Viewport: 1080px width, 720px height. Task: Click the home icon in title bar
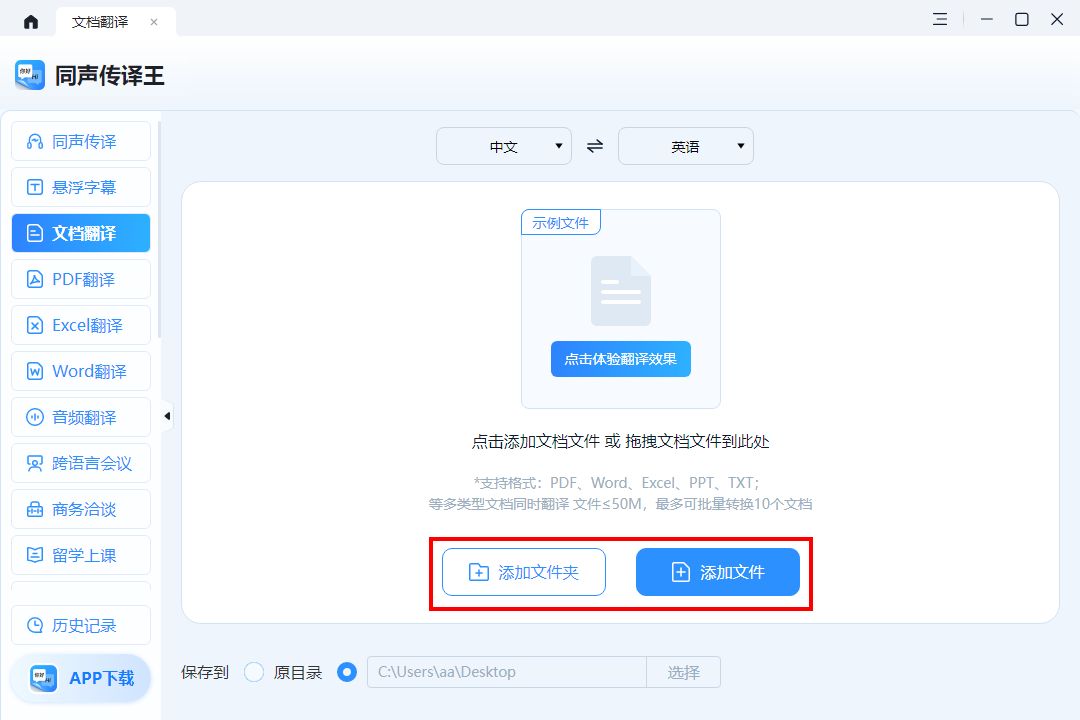pos(31,22)
